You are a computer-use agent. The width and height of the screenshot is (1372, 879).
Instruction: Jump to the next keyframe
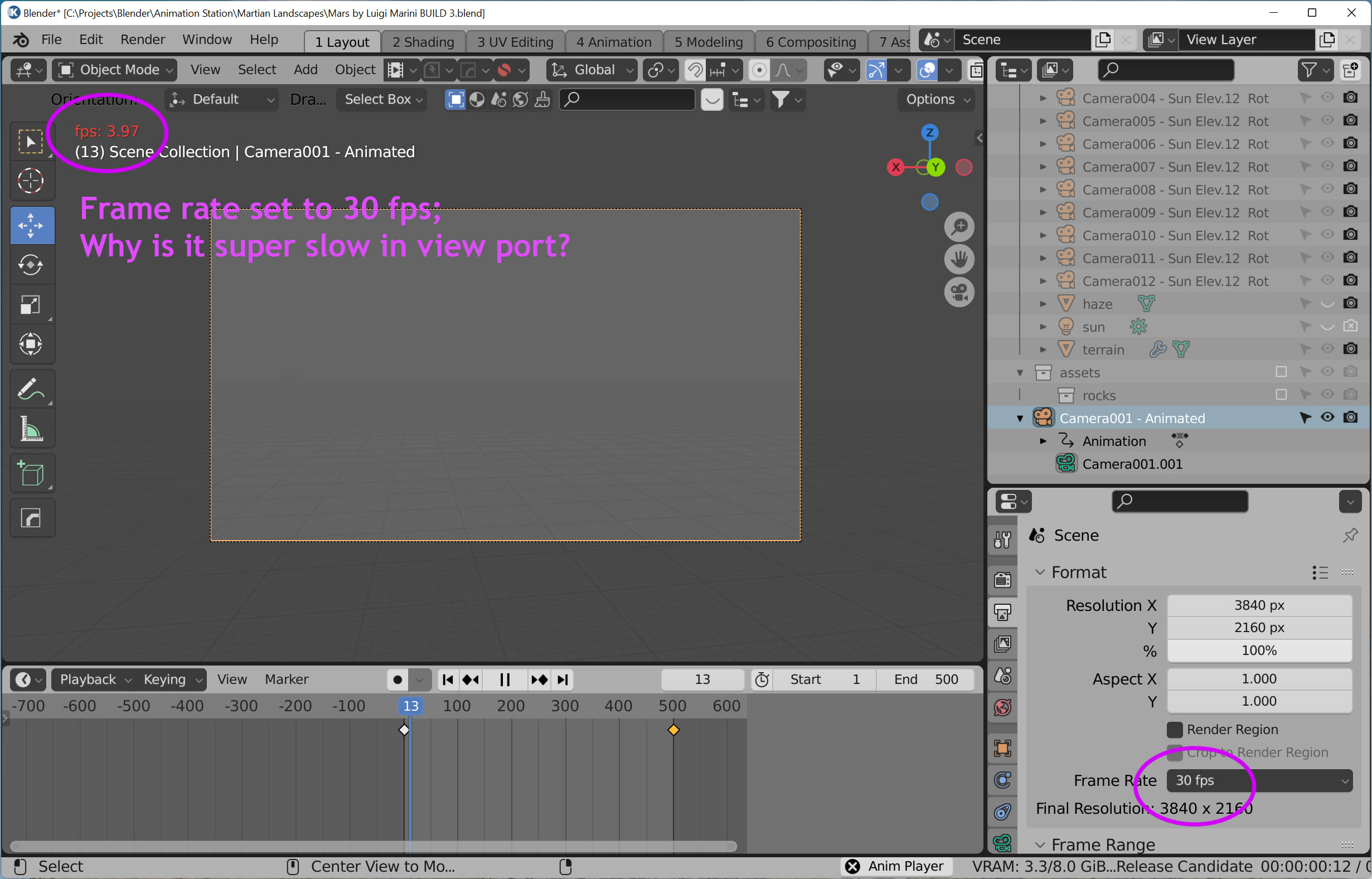coord(539,679)
